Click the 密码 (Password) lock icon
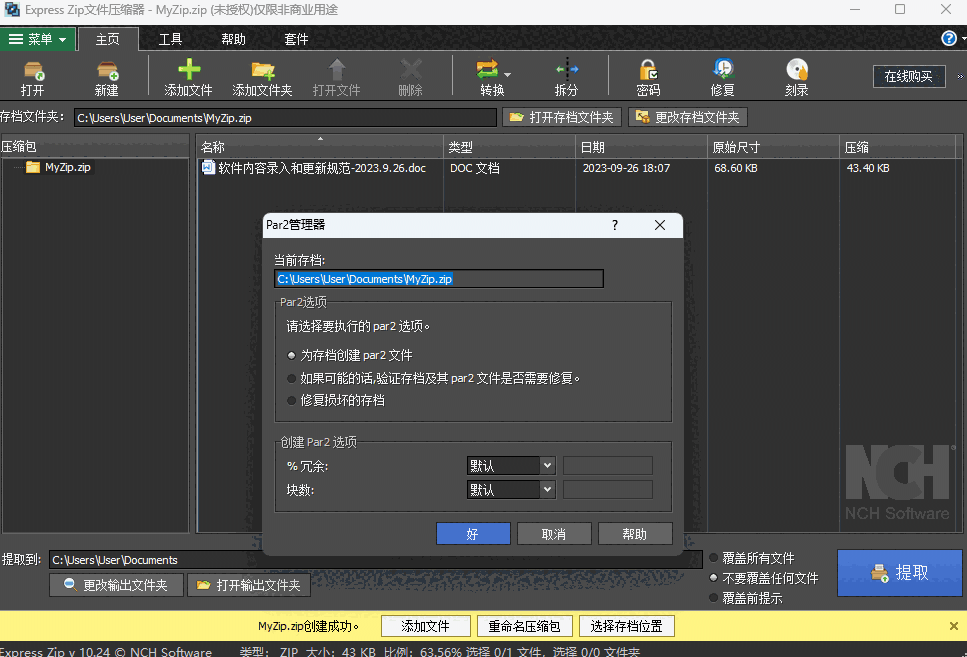Screen dimensions: 967x657 [x=648, y=72]
